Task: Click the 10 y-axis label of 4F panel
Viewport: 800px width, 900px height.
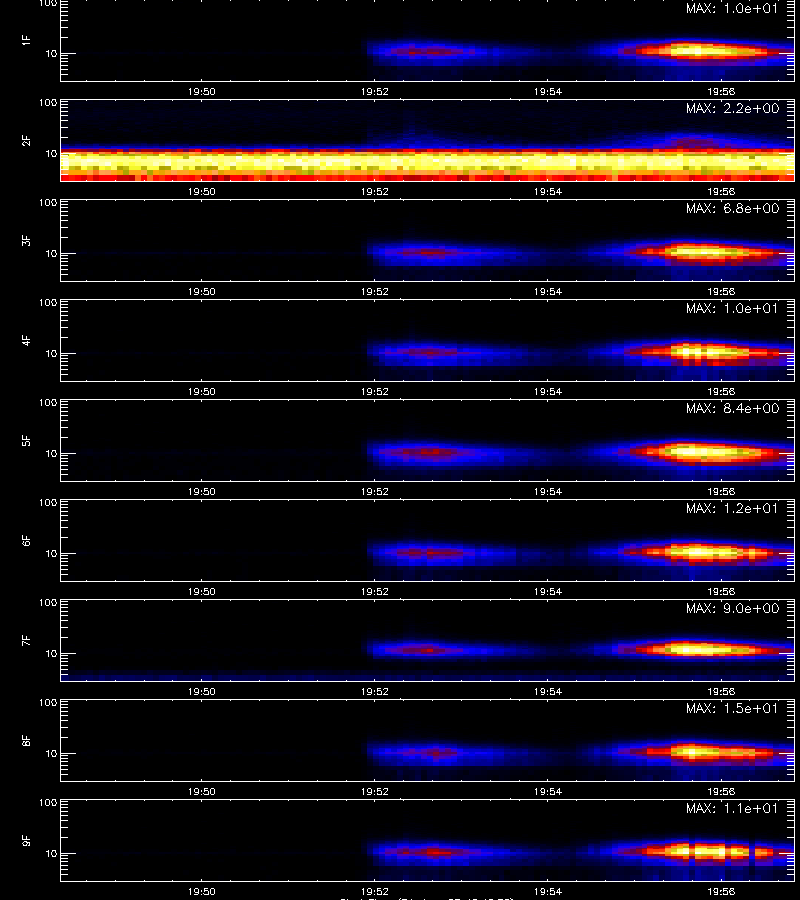Action: 51,354
